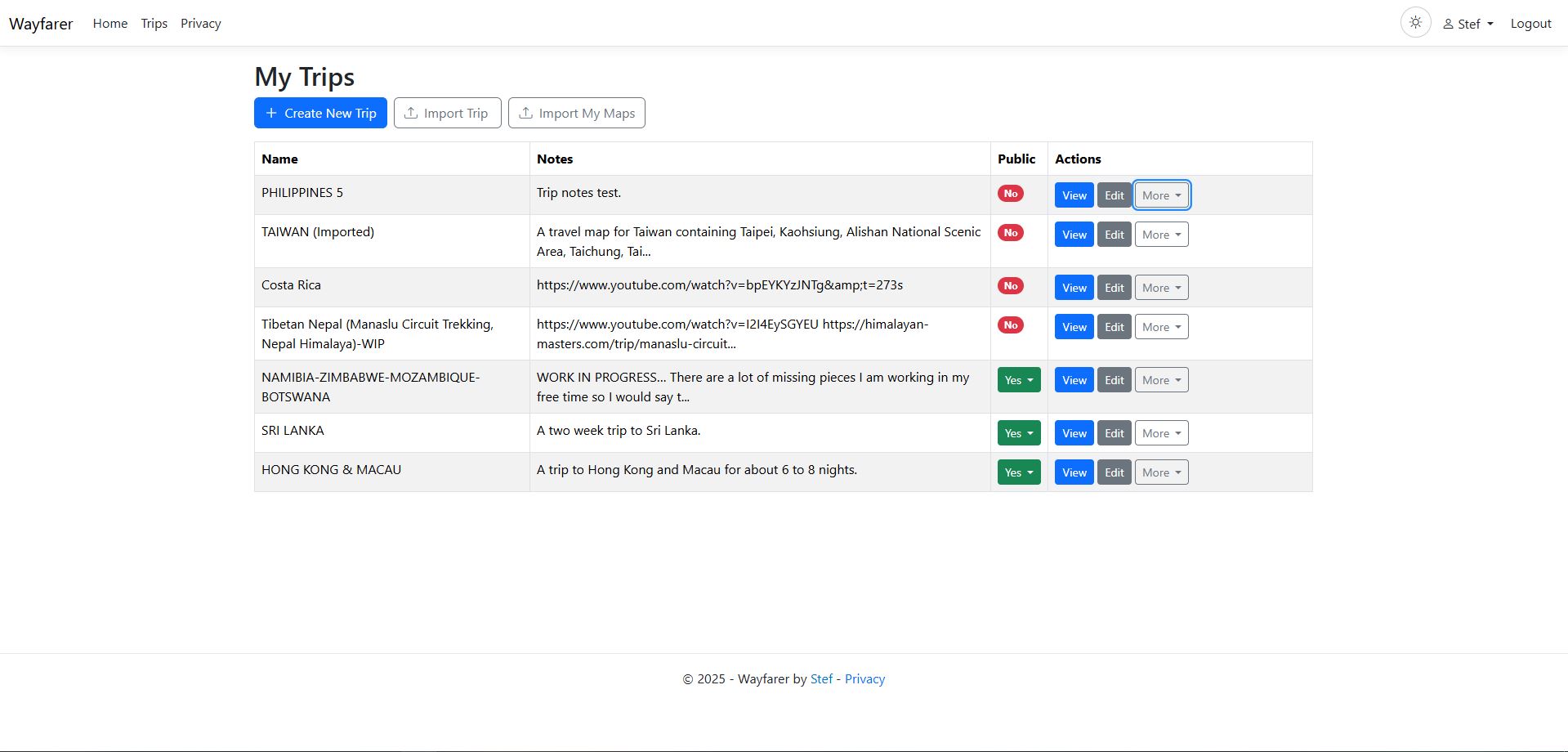This screenshot has height=752, width=1568.
Task: Click the Import Trip button
Action: [447, 113]
